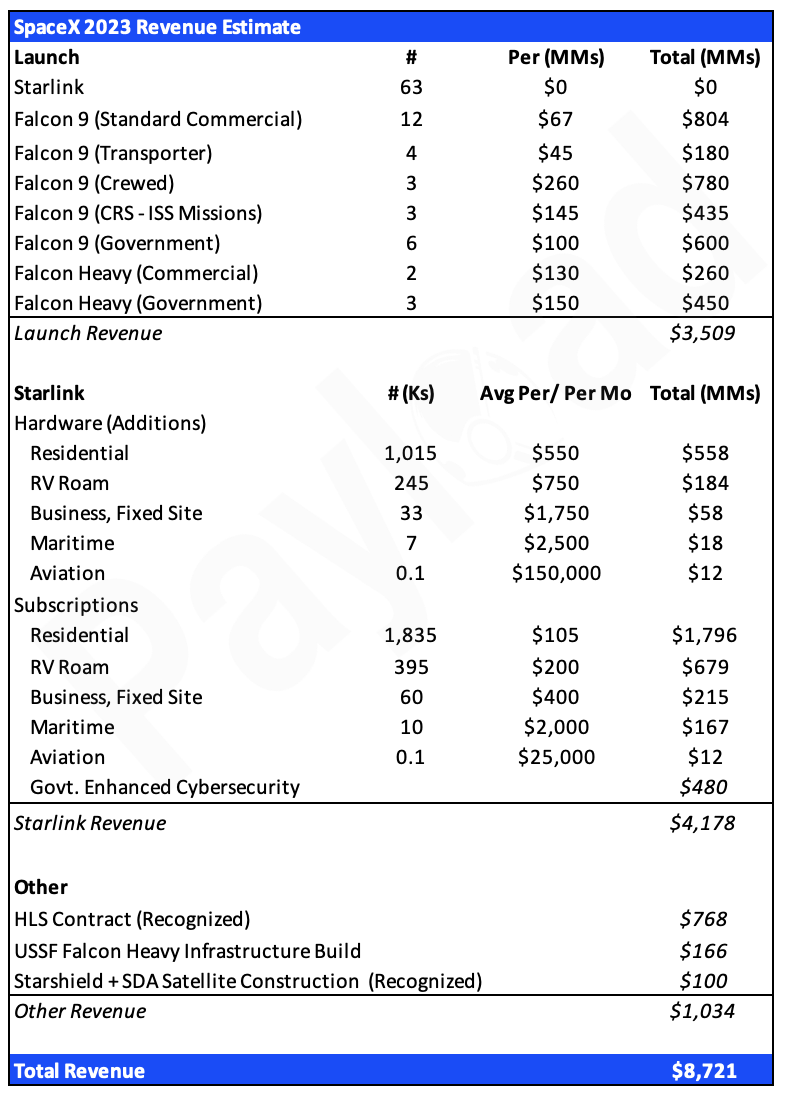Select the HLS Contract (Recognized) row
The image size is (786, 1098).
391,919
